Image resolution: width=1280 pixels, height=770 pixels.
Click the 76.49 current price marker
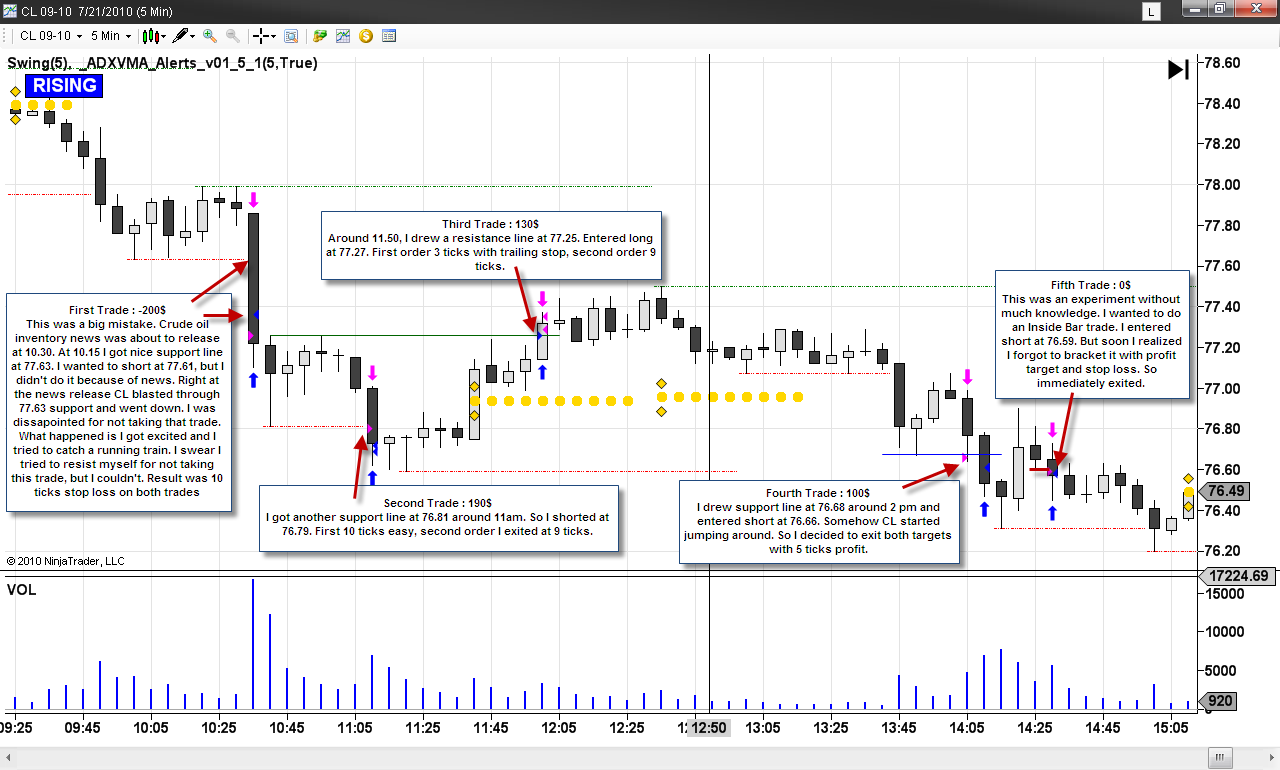tap(1225, 491)
